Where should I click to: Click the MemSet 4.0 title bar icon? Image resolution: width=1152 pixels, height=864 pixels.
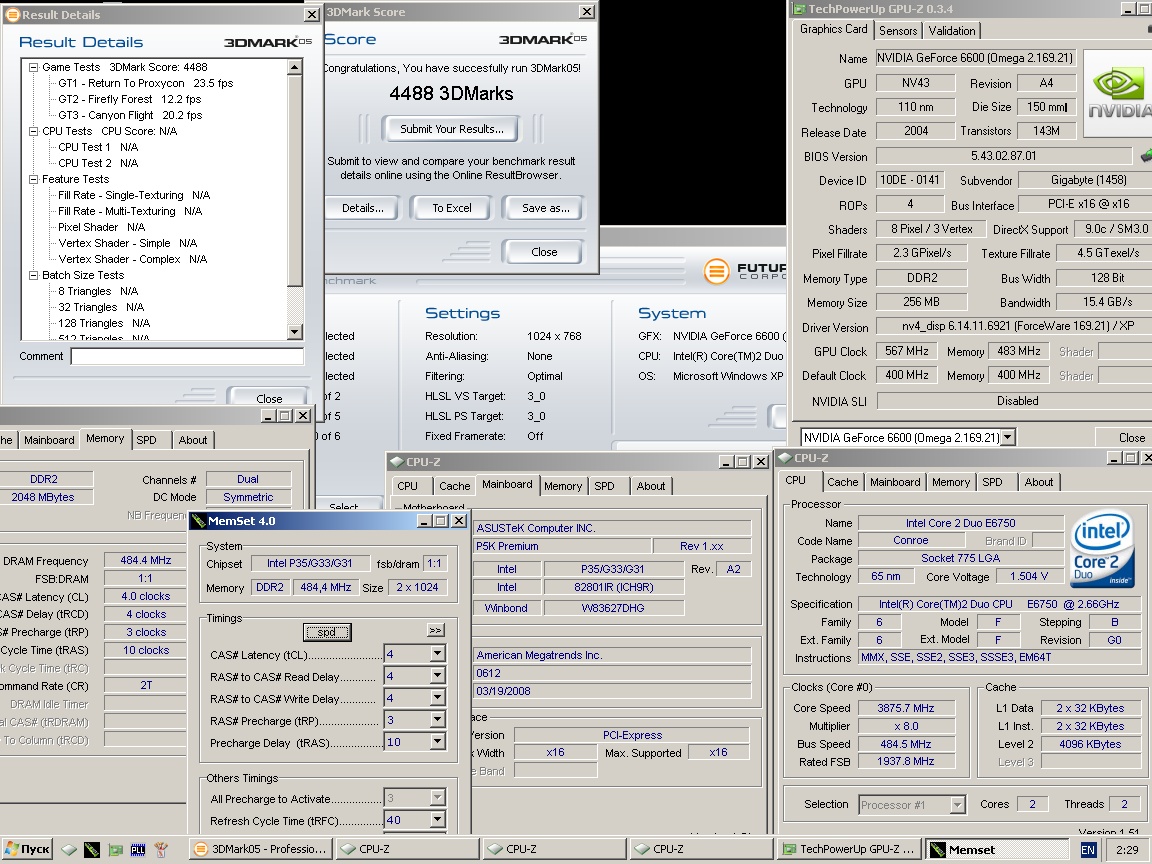click(198, 521)
